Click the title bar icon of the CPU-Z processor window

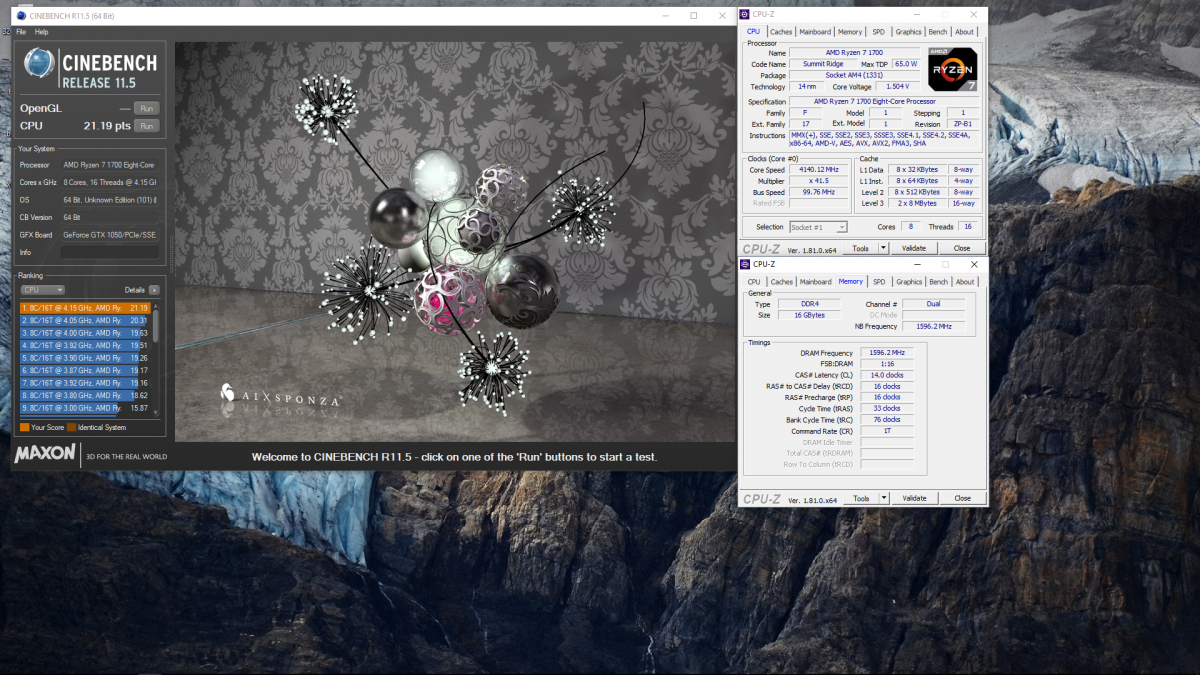pos(745,15)
